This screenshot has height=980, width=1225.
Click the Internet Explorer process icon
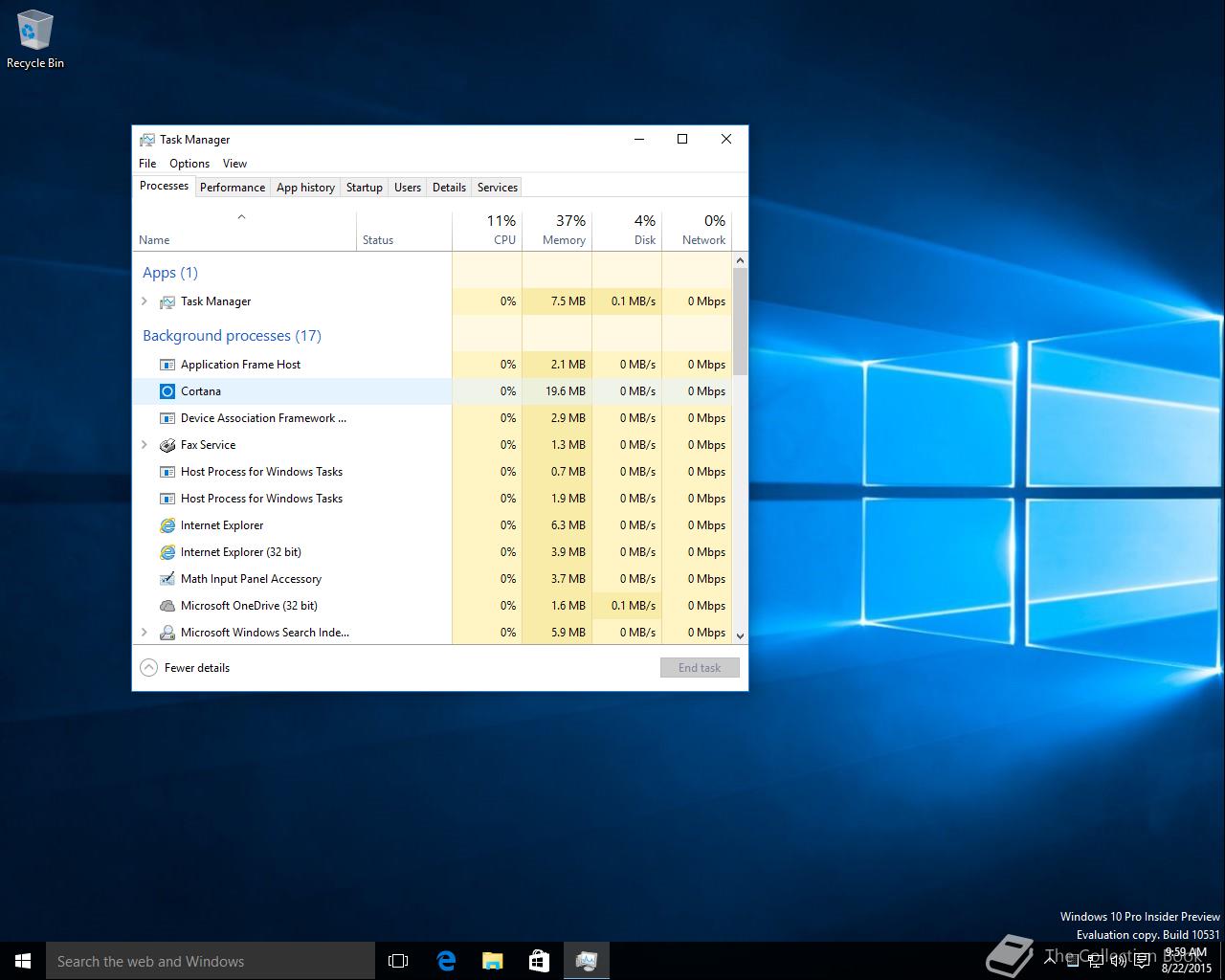pyautogui.click(x=167, y=525)
